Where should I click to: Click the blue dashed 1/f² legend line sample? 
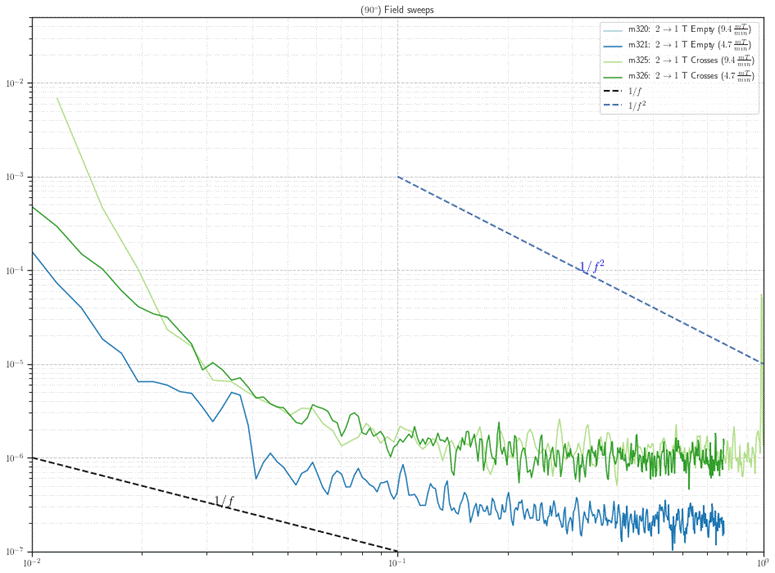pyautogui.click(x=612, y=104)
